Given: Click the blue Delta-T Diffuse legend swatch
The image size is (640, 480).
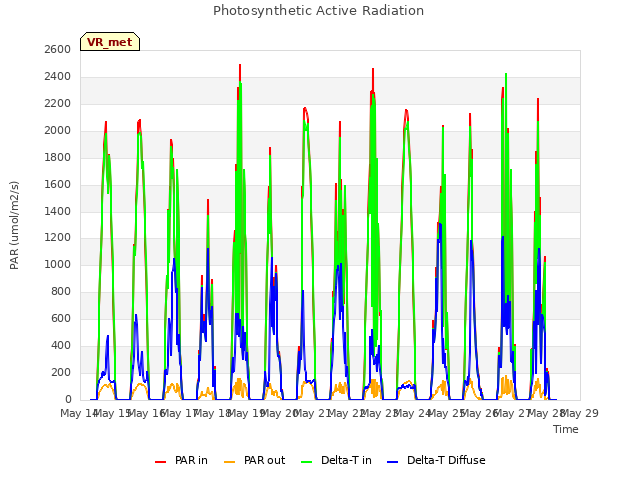Looking at the screenshot, I should tap(392, 461).
